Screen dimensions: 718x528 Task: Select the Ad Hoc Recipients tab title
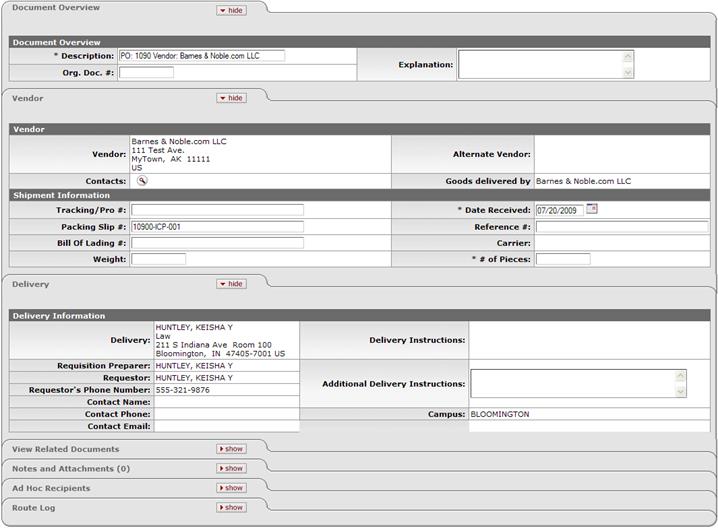[x=51, y=488]
